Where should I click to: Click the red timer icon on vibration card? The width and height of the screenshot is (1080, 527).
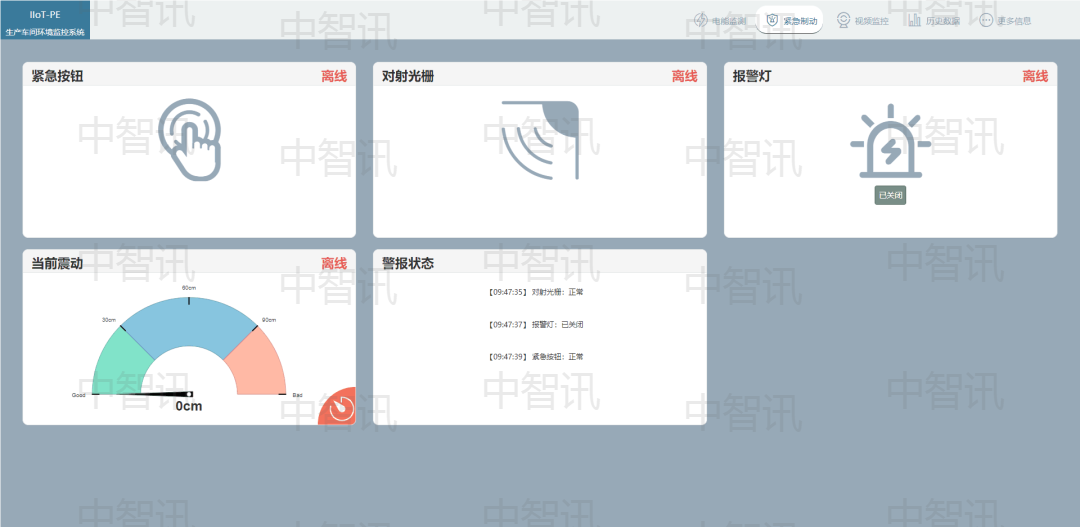point(339,407)
